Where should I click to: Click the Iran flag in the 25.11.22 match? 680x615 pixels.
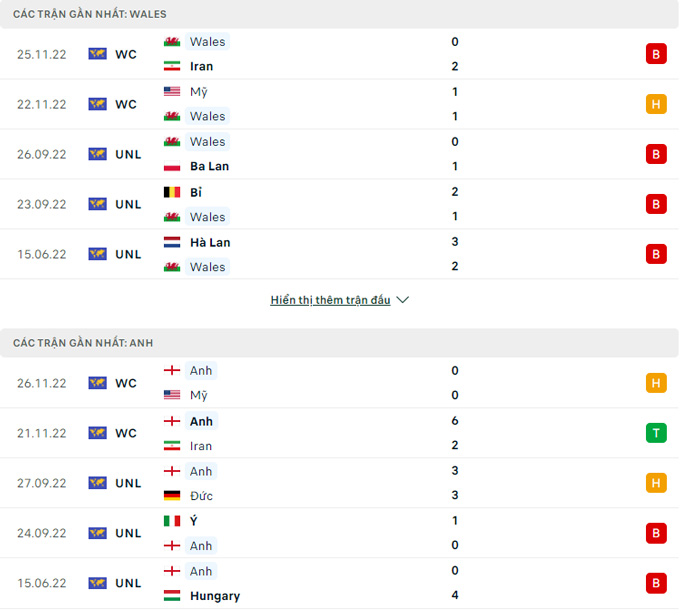tap(172, 66)
